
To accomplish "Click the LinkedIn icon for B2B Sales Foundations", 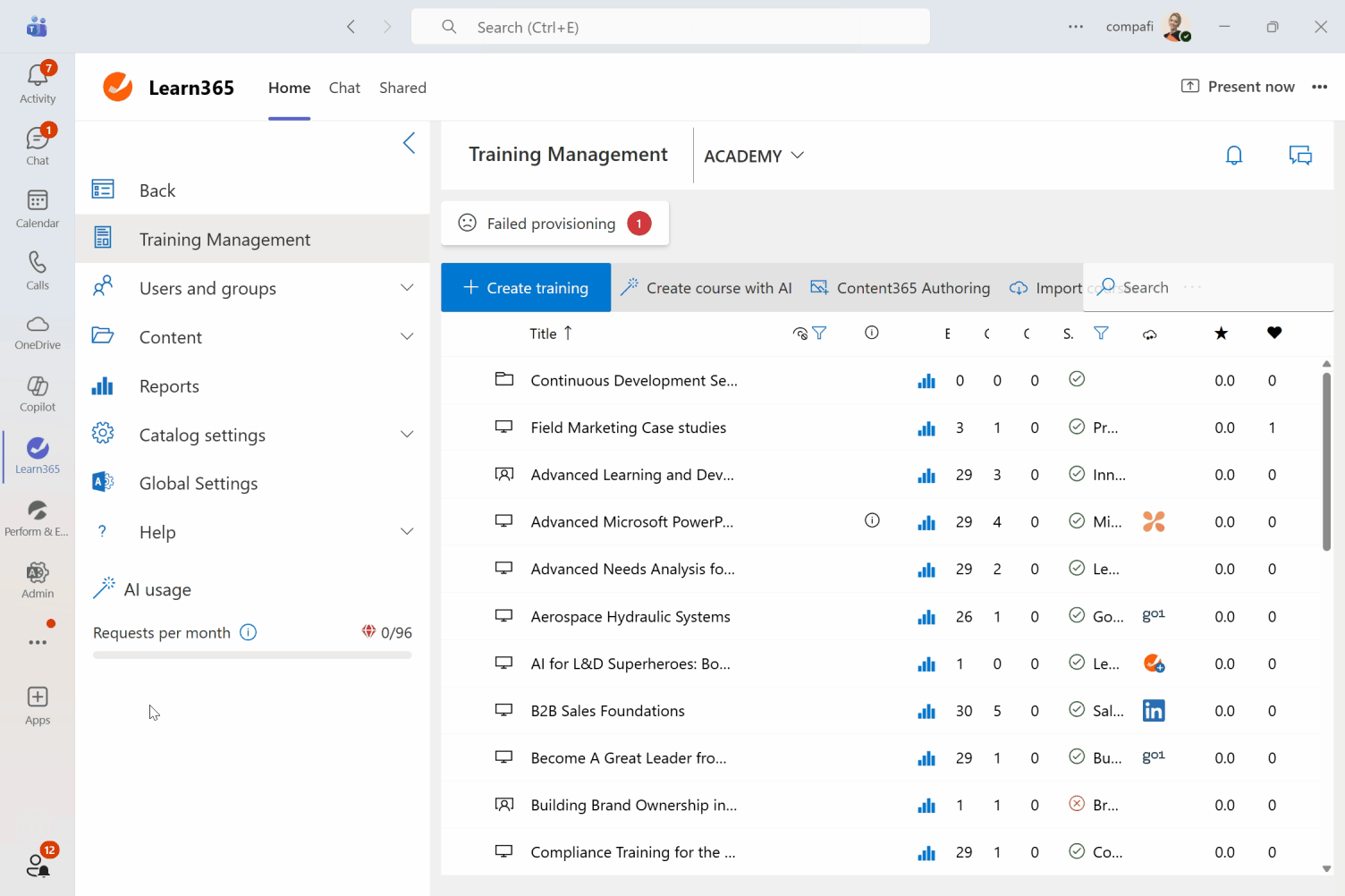I will [x=1154, y=711].
